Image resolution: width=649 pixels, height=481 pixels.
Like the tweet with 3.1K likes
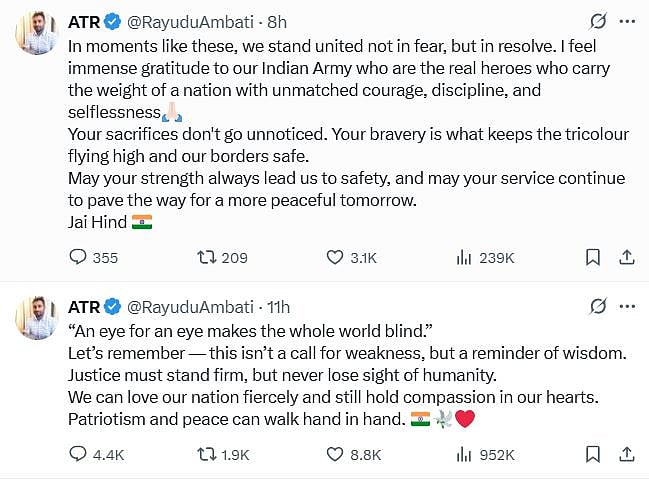tap(337, 258)
